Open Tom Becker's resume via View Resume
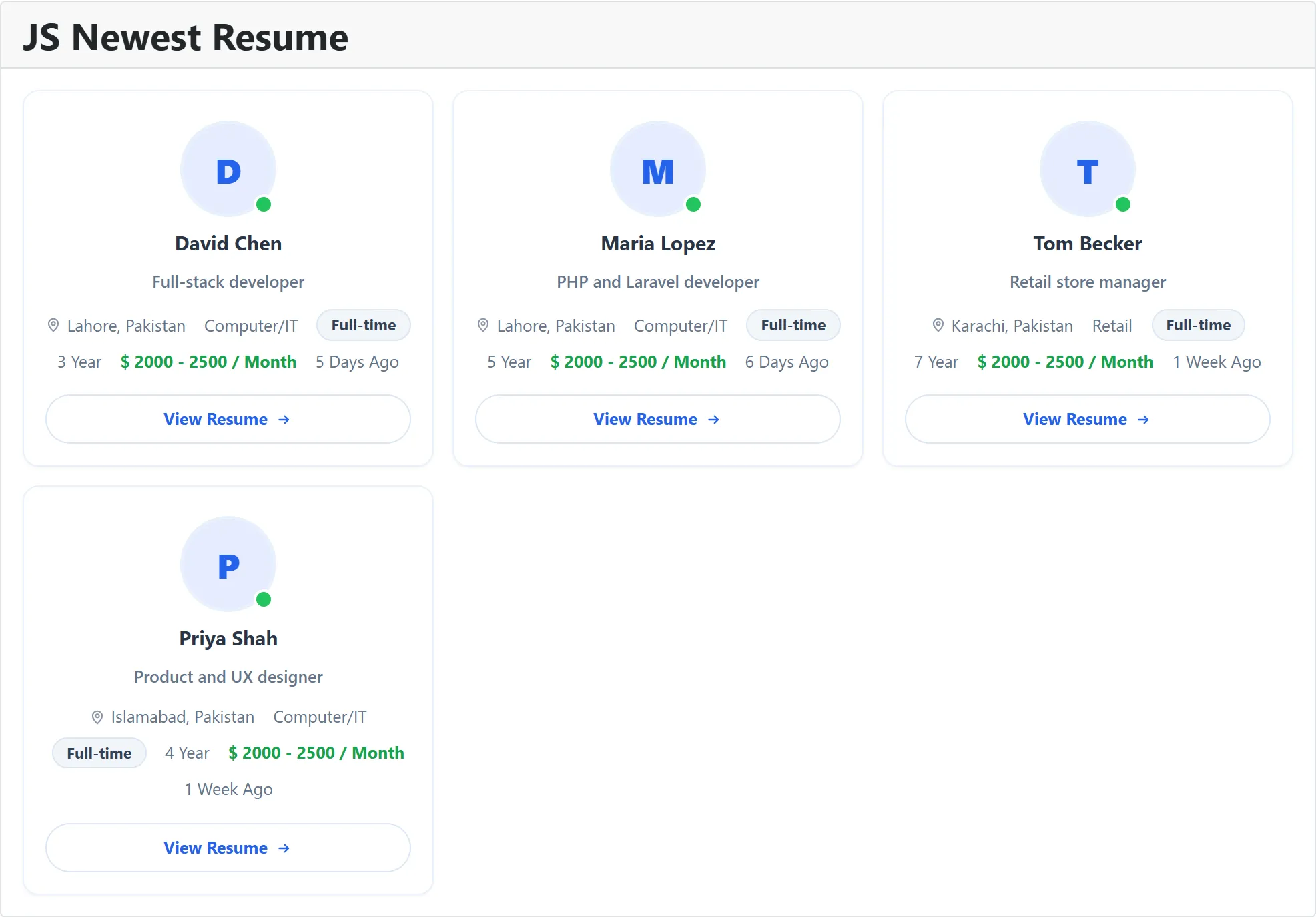 click(1088, 419)
